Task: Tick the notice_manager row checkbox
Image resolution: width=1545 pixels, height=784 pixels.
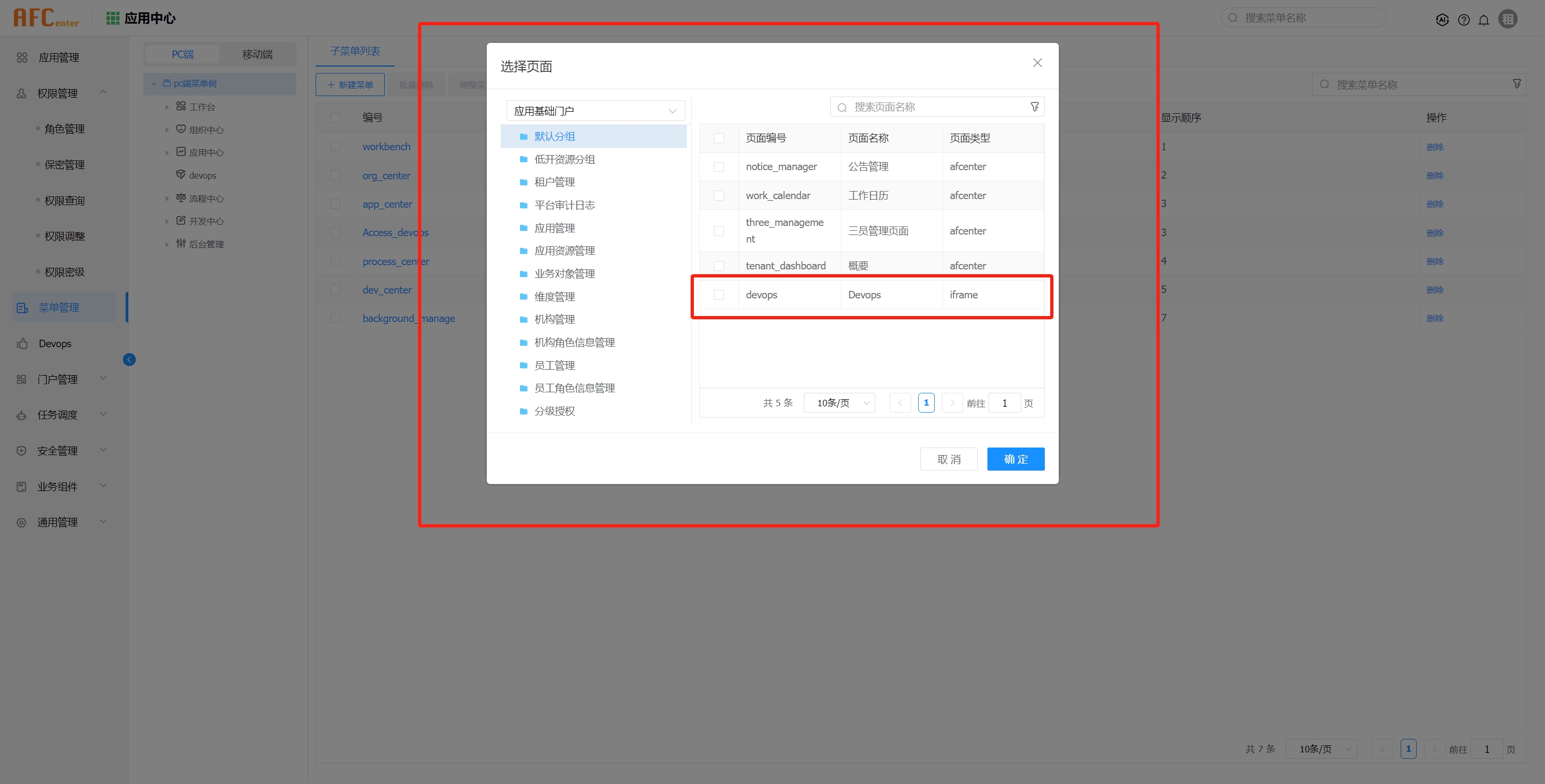Action: 719,167
